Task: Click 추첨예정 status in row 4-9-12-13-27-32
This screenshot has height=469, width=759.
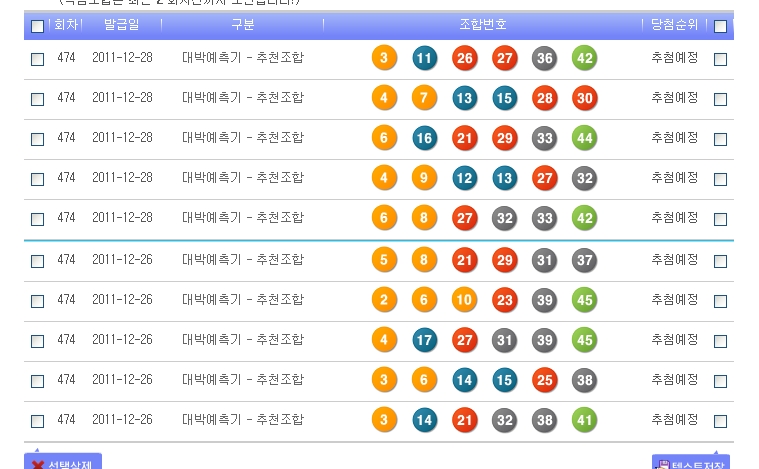Action: point(674,178)
